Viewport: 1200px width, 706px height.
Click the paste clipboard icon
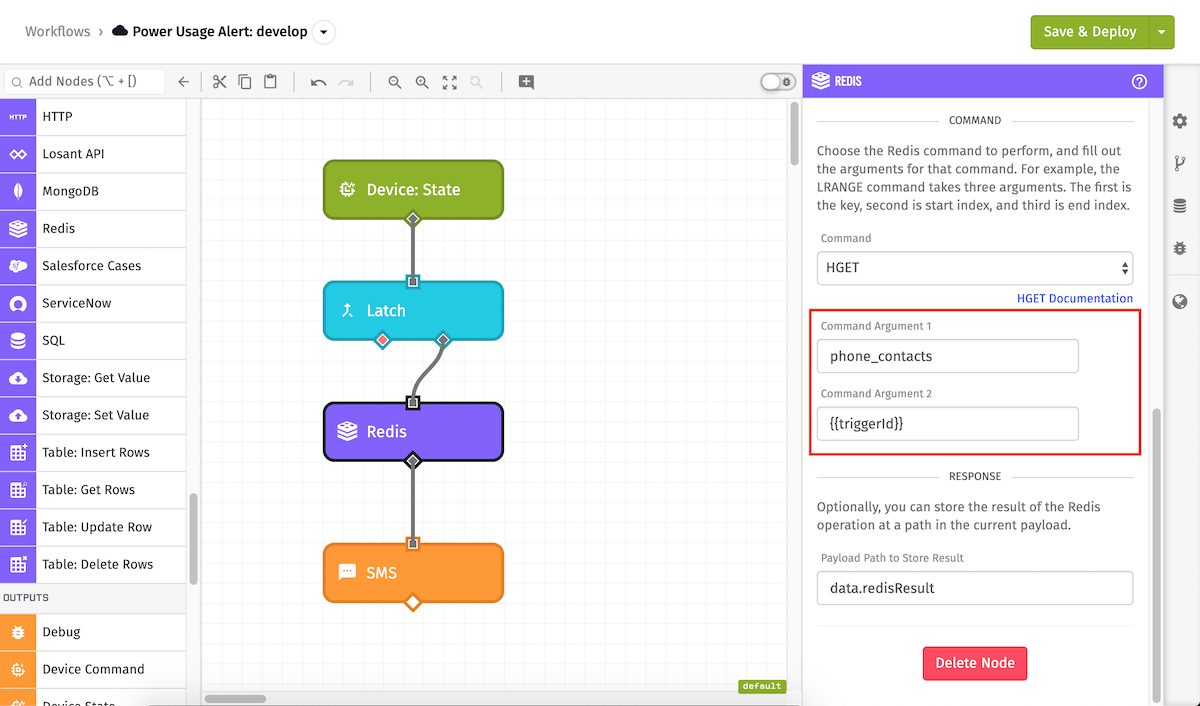[x=271, y=82]
